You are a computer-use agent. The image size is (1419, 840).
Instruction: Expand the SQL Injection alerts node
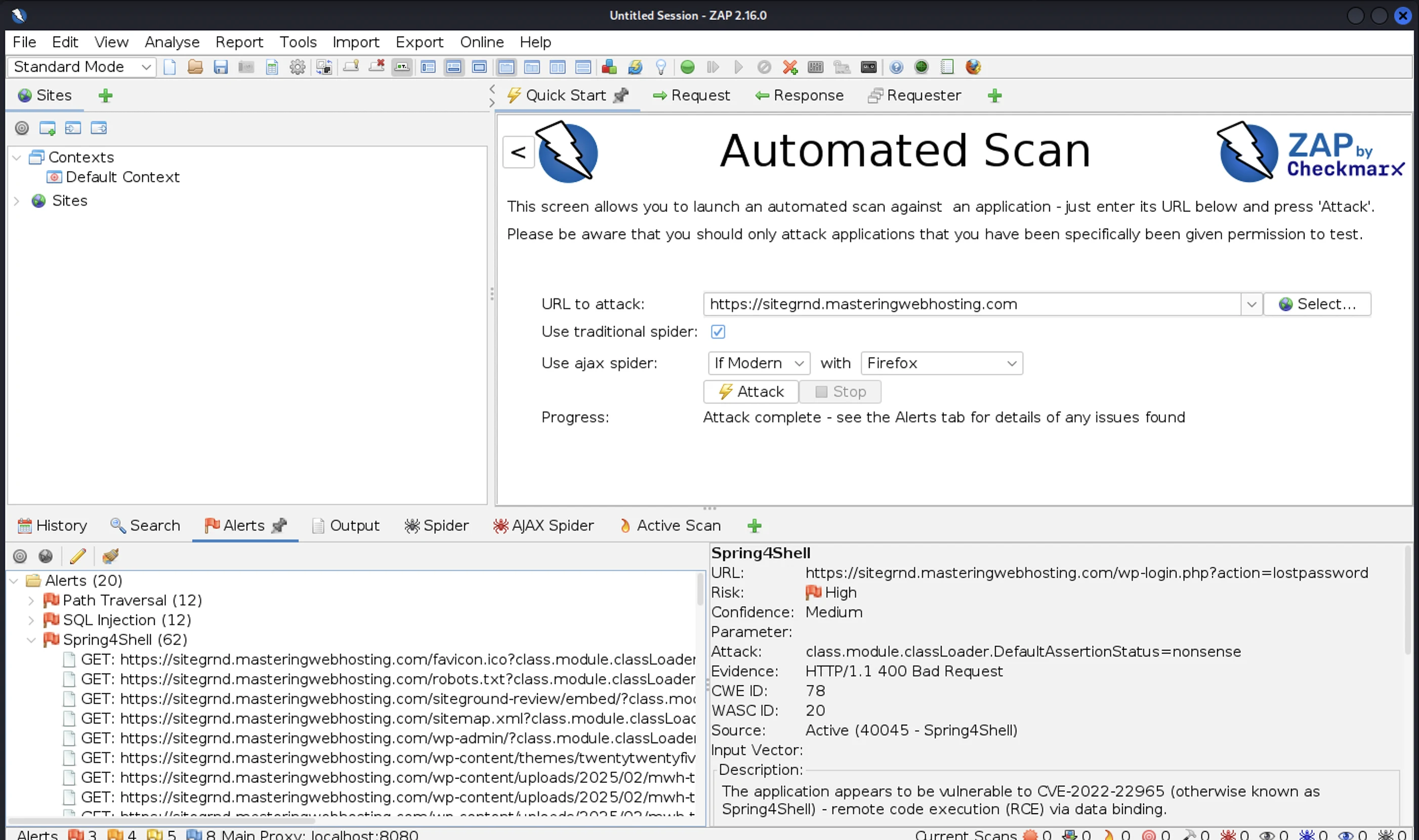(31, 620)
